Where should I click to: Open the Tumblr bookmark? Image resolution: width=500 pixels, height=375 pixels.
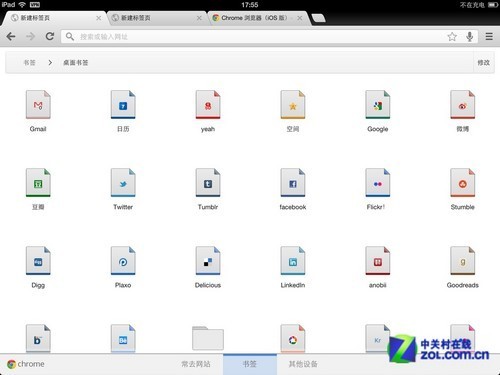click(x=208, y=188)
